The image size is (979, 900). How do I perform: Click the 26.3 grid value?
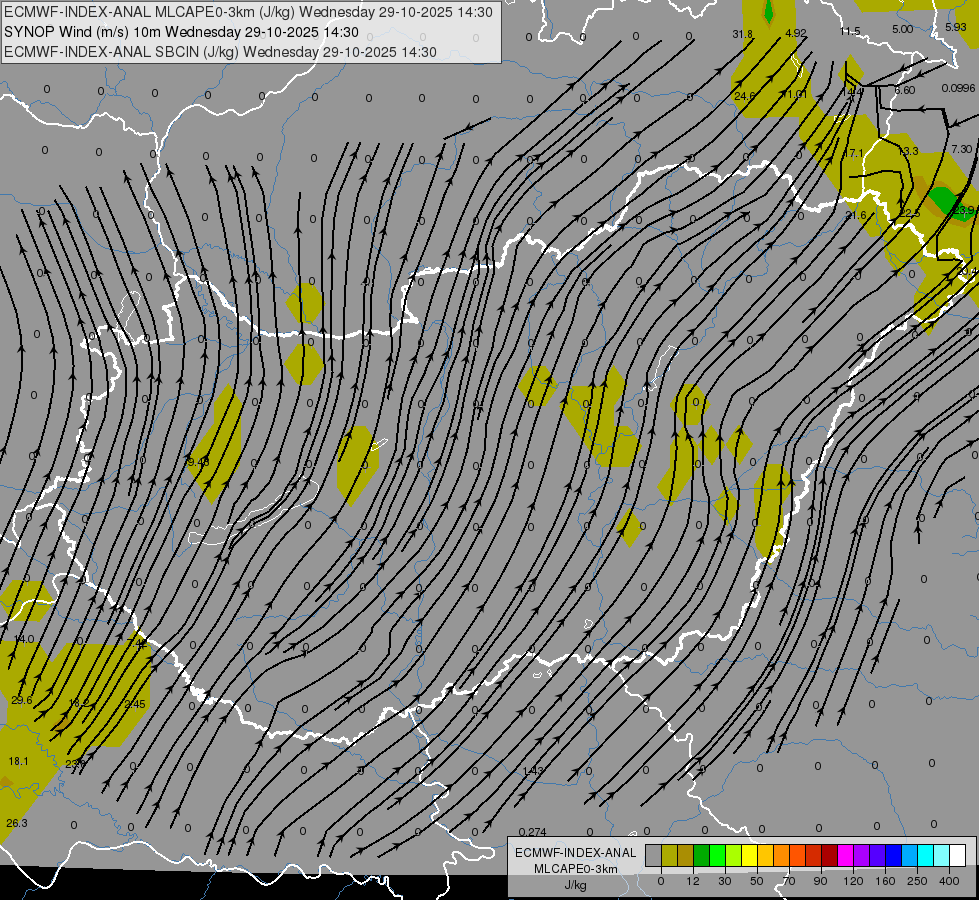click(17, 823)
